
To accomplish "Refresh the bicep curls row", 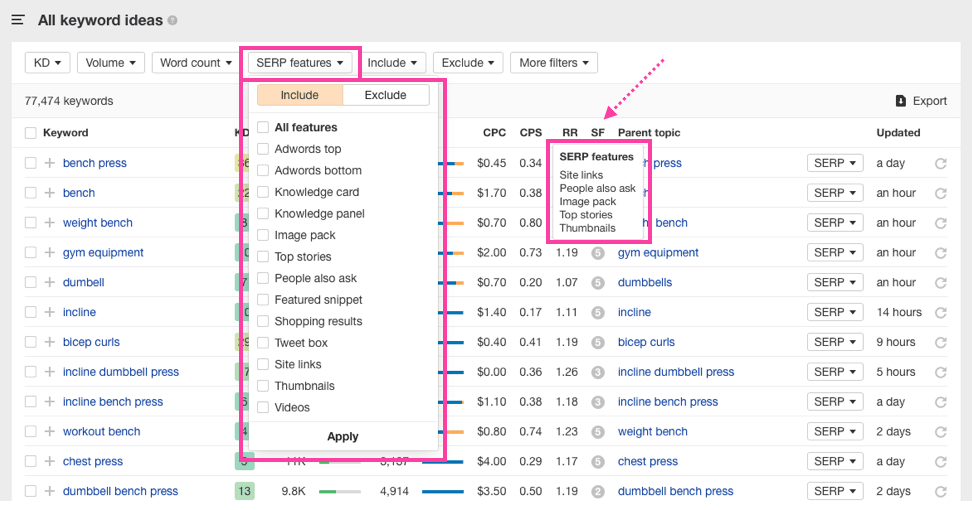I will tap(940, 342).
